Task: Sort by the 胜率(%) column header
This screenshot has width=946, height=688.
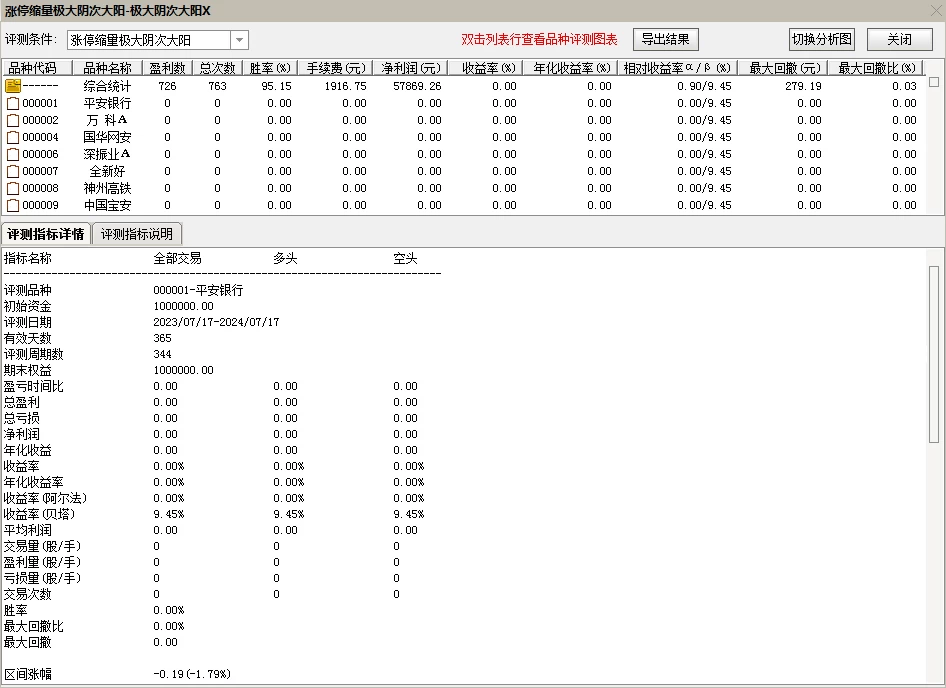Action: (x=270, y=68)
